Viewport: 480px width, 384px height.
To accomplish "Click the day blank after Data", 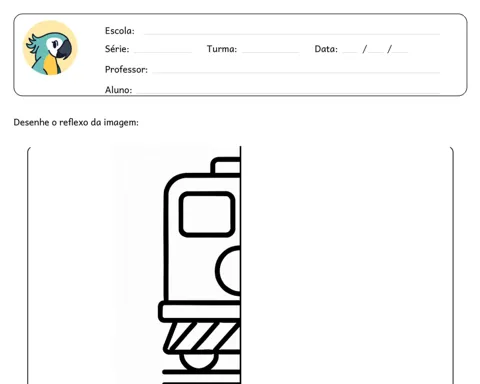I will click(350, 52).
